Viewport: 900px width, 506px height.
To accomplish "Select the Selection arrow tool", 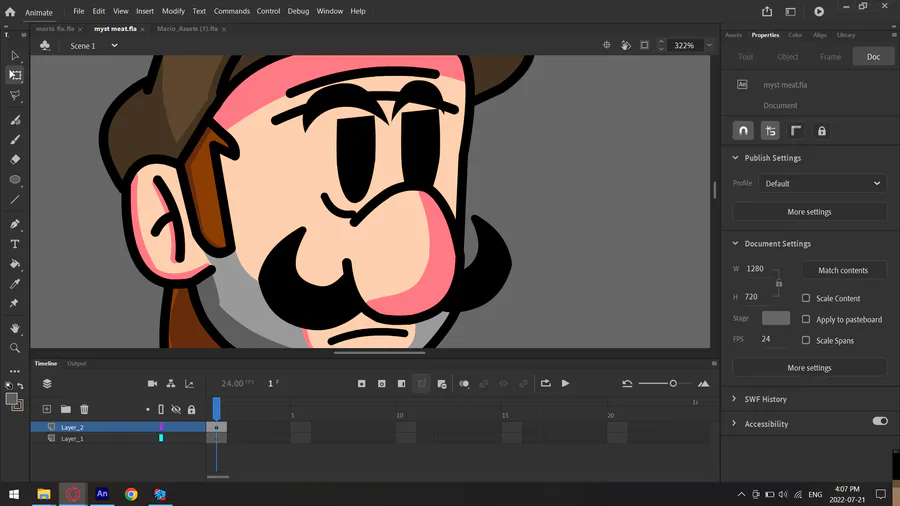I will coord(15,56).
